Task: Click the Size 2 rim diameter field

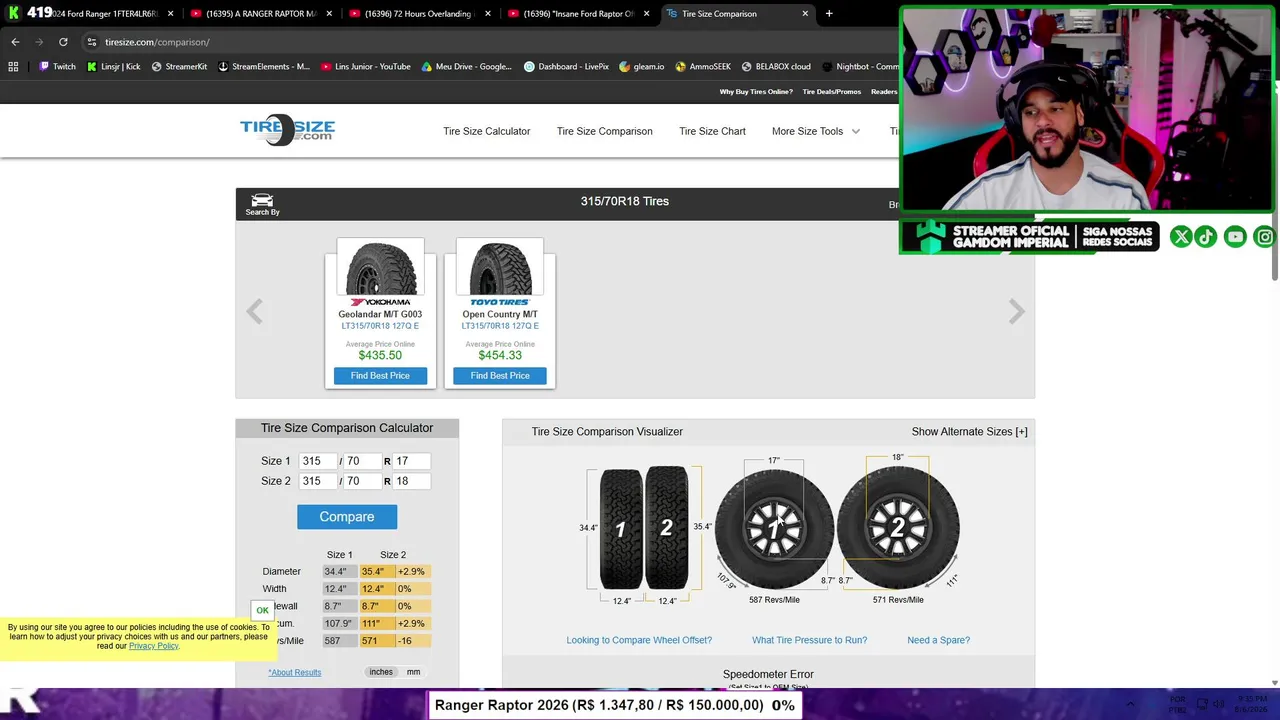Action: pos(412,481)
